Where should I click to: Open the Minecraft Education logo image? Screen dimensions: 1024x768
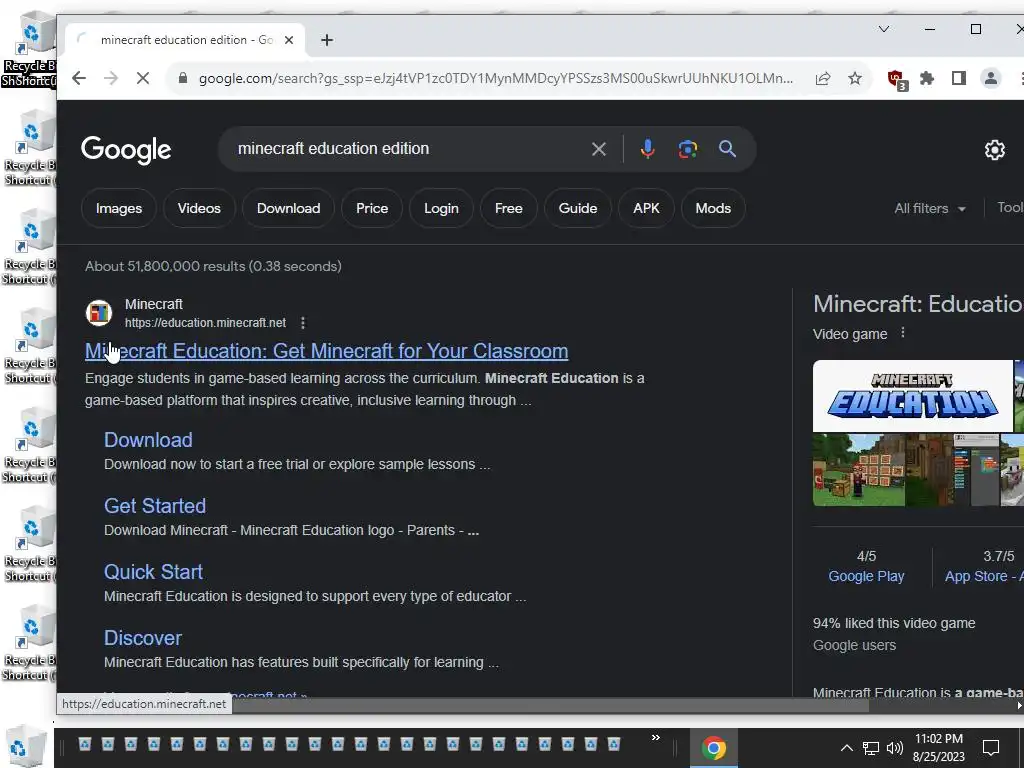click(x=912, y=396)
